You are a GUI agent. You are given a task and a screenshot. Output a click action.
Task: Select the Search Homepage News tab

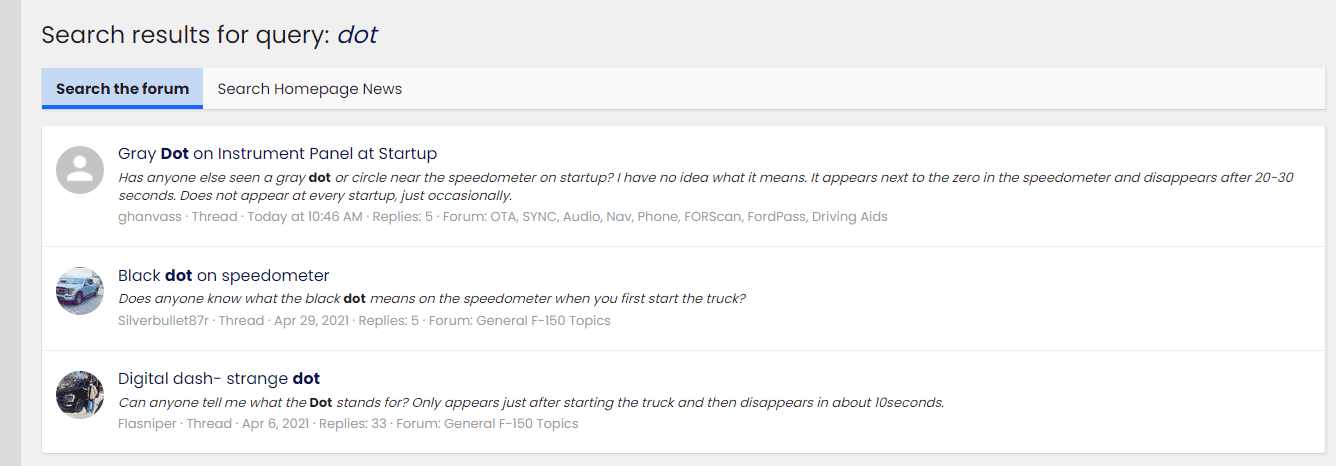310,89
